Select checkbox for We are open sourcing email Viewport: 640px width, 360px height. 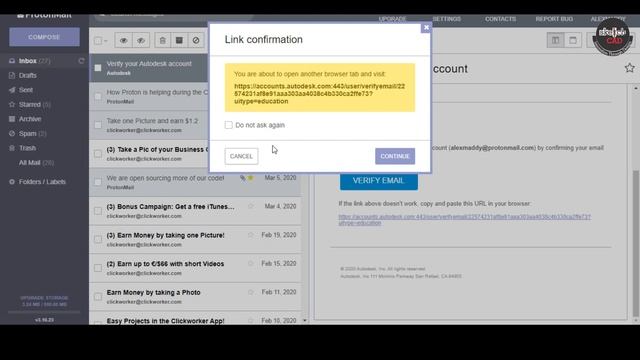[x=98, y=182]
